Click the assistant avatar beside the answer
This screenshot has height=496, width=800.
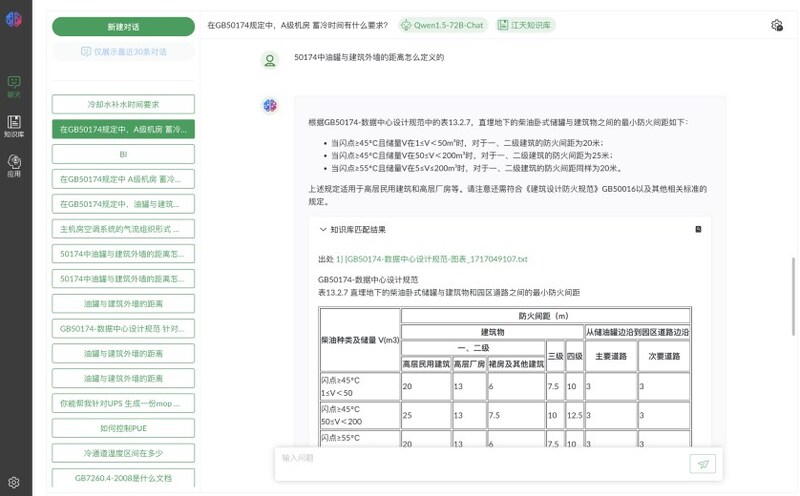click(x=270, y=106)
